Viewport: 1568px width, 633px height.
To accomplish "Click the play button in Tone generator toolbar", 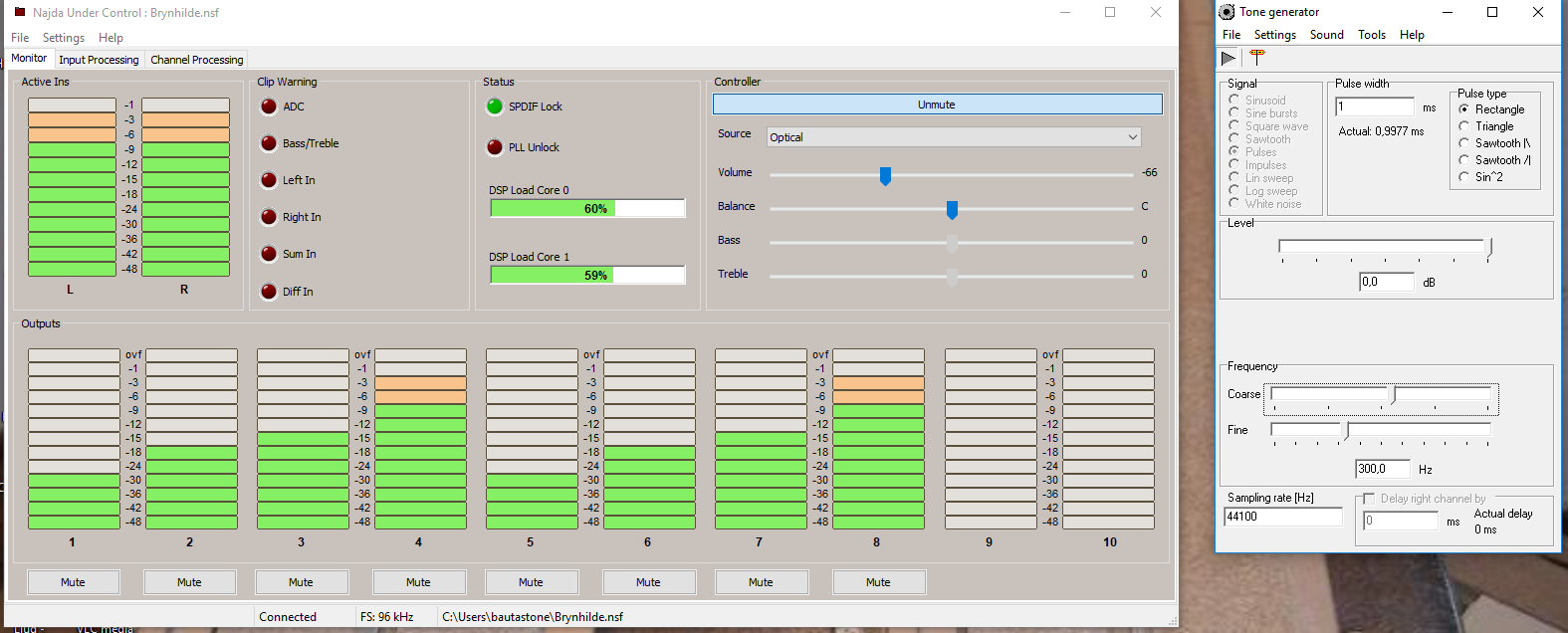I will (x=1229, y=58).
